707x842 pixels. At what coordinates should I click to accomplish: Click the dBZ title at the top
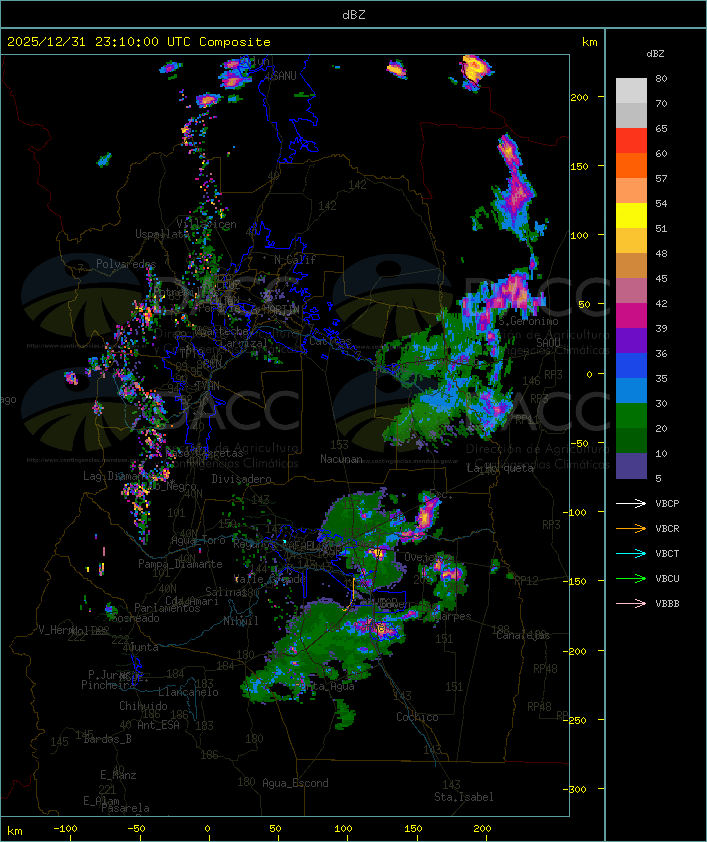[x=354, y=14]
